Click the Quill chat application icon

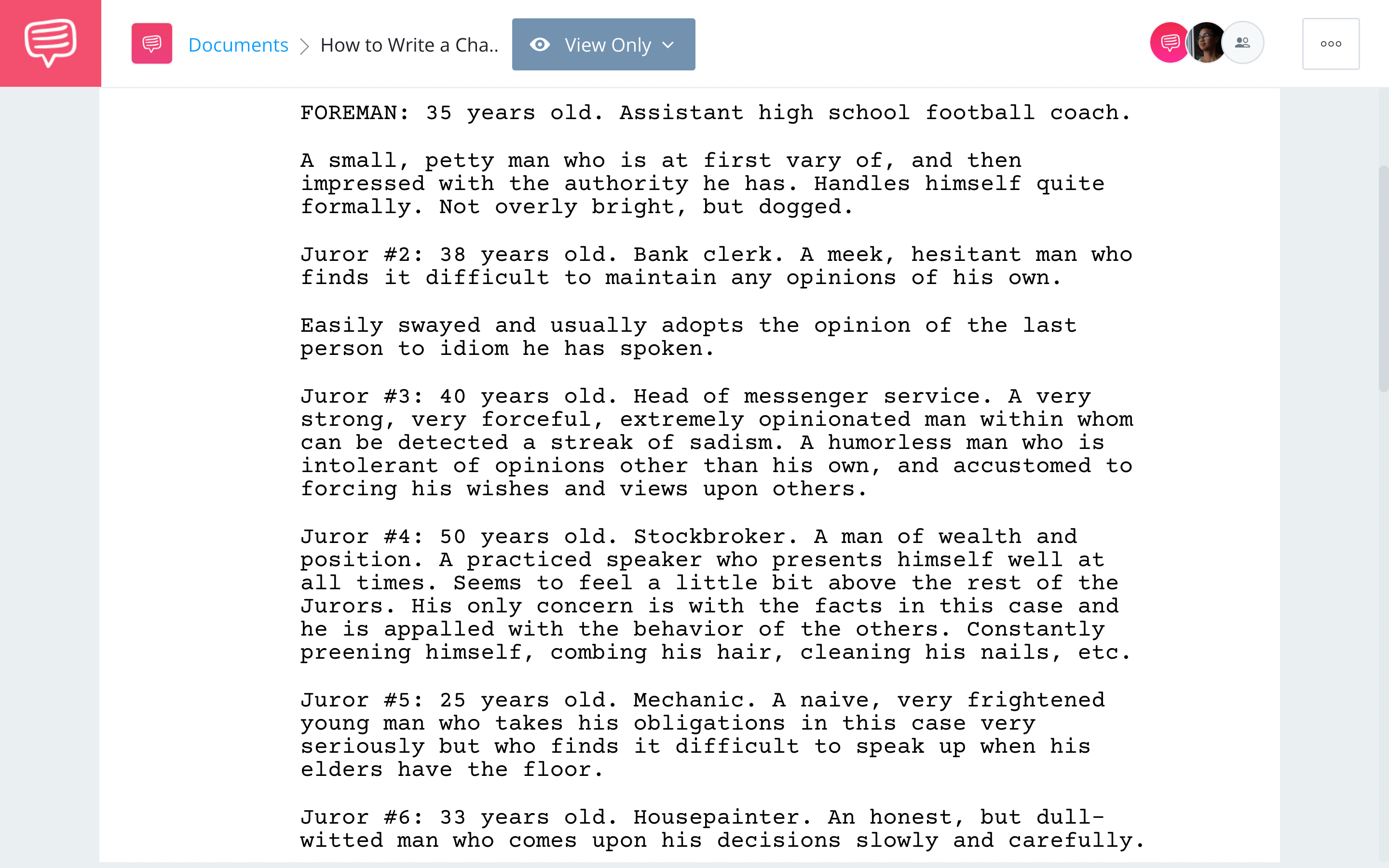click(x=49, y=43)
